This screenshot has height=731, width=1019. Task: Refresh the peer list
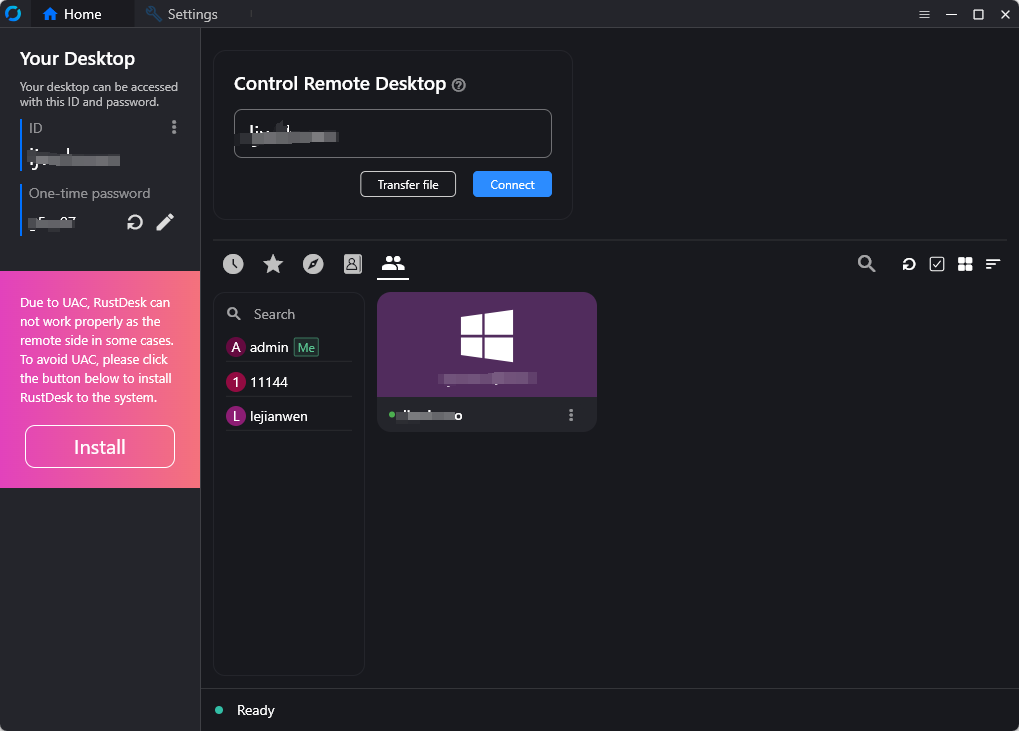point(909,264)
